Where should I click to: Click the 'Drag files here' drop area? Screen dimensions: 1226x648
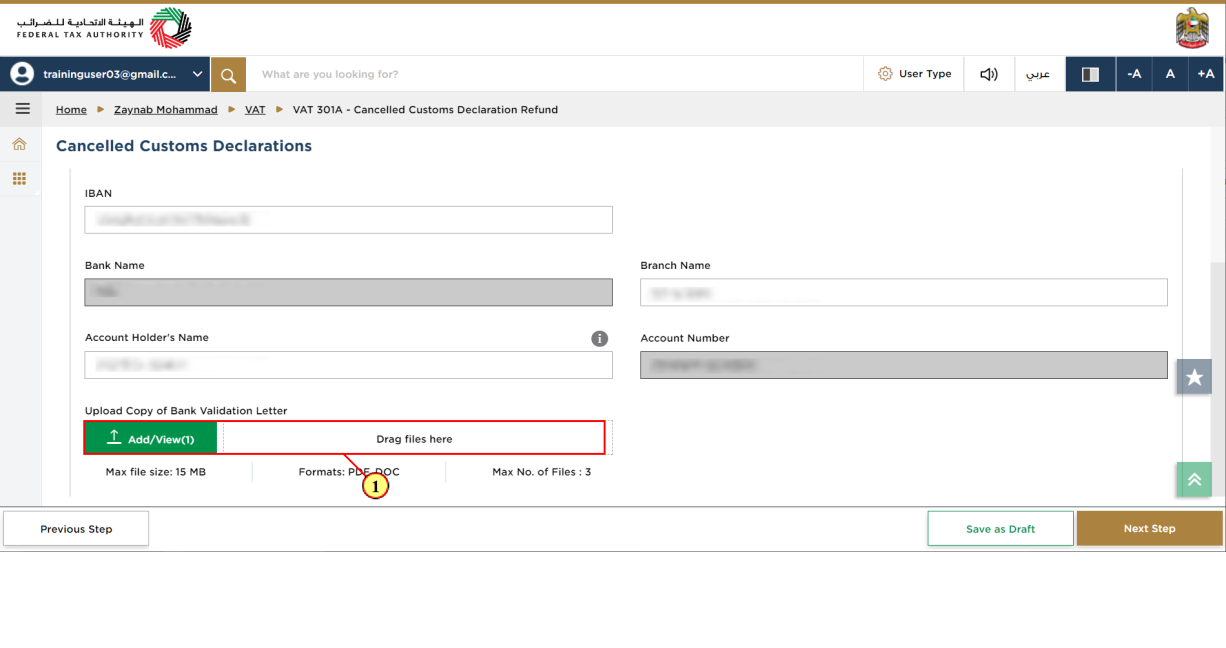414,439
